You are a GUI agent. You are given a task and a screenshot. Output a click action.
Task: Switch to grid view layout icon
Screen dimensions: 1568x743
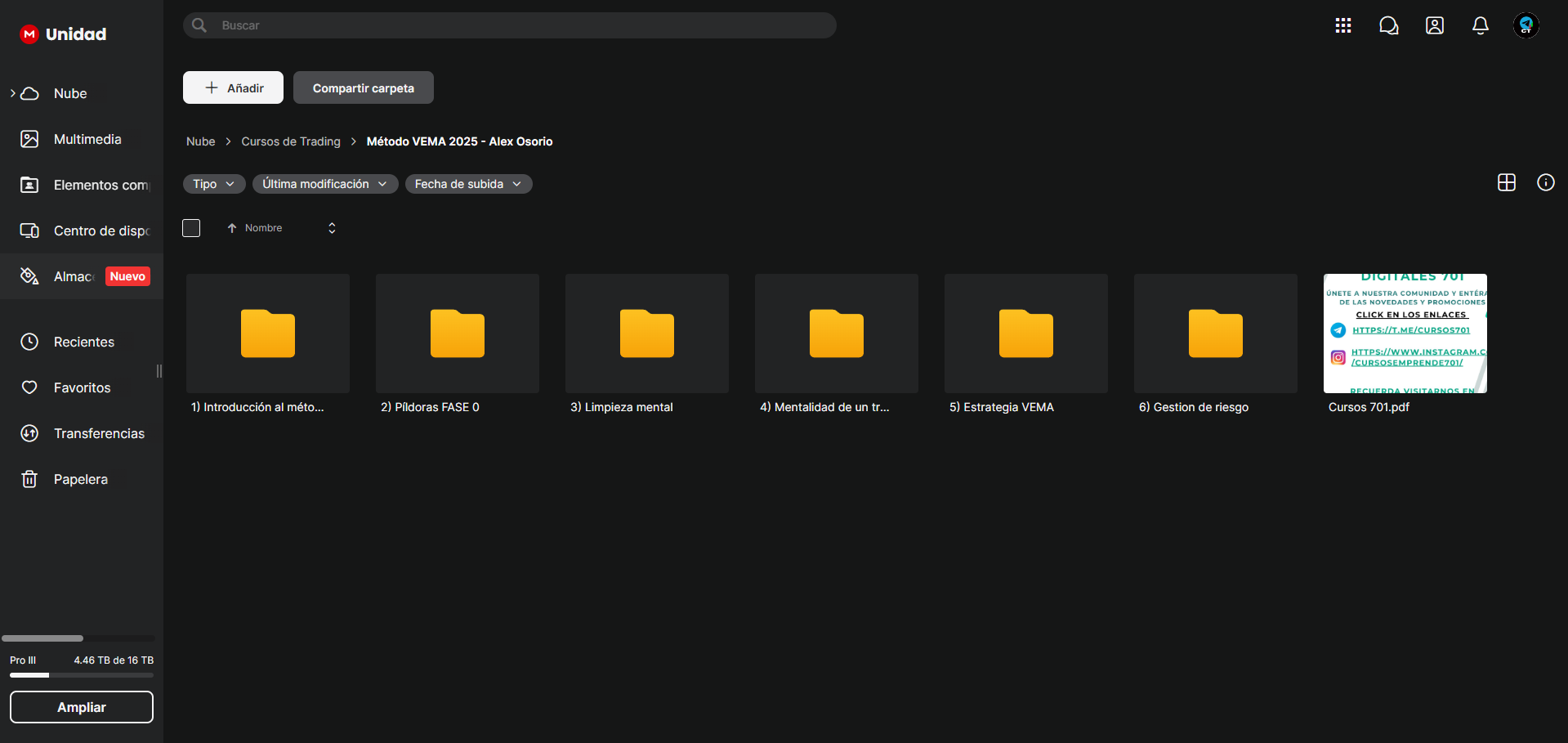pyautogui.click(x=1507, y=182)
